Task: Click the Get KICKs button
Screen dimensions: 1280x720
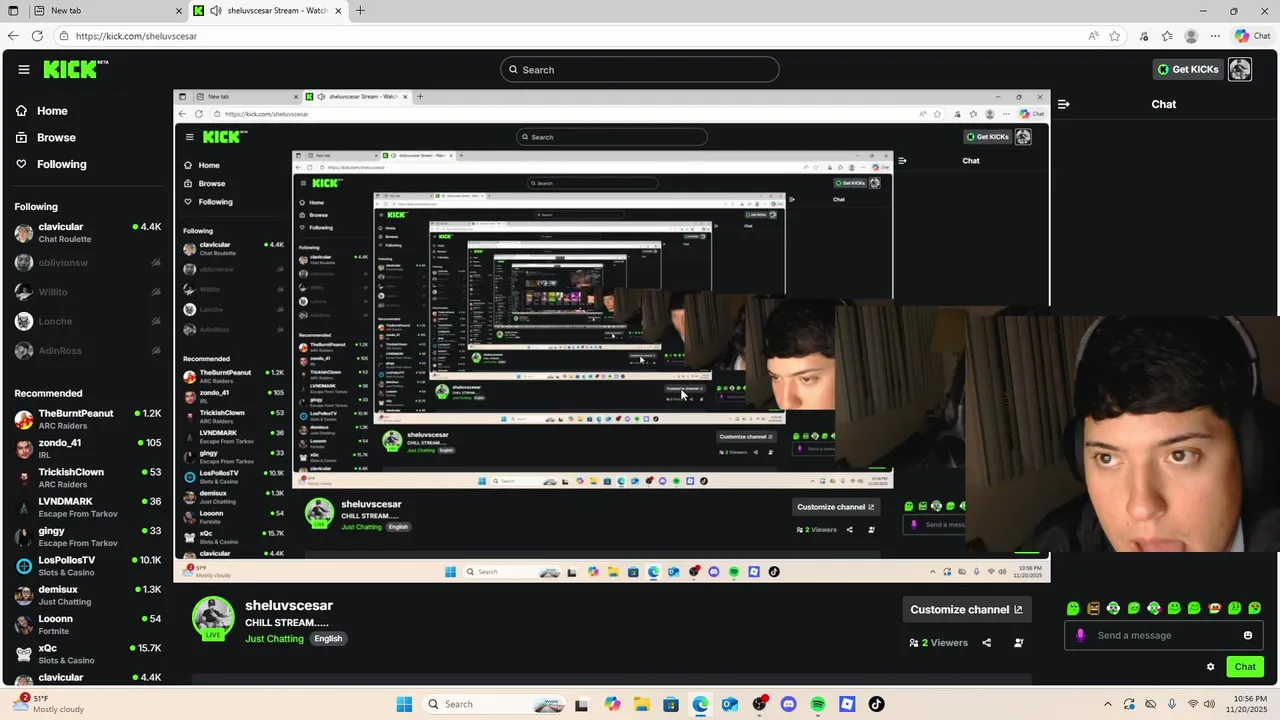Action: click(x=1188, y=69)
